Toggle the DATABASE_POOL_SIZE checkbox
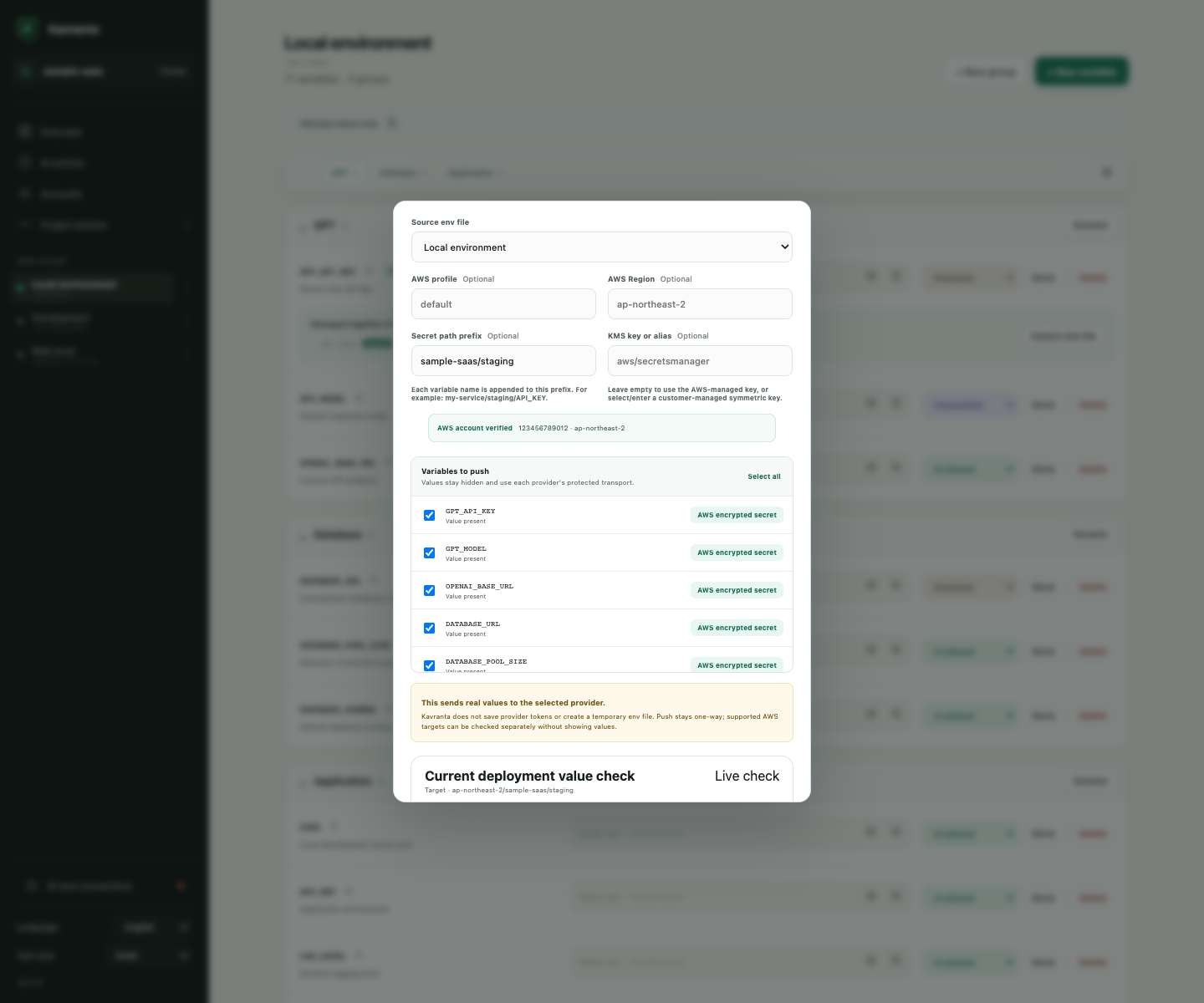The height and width of the screenshot is (1003, 1204). pyautogui.click(x=429, y=665)
